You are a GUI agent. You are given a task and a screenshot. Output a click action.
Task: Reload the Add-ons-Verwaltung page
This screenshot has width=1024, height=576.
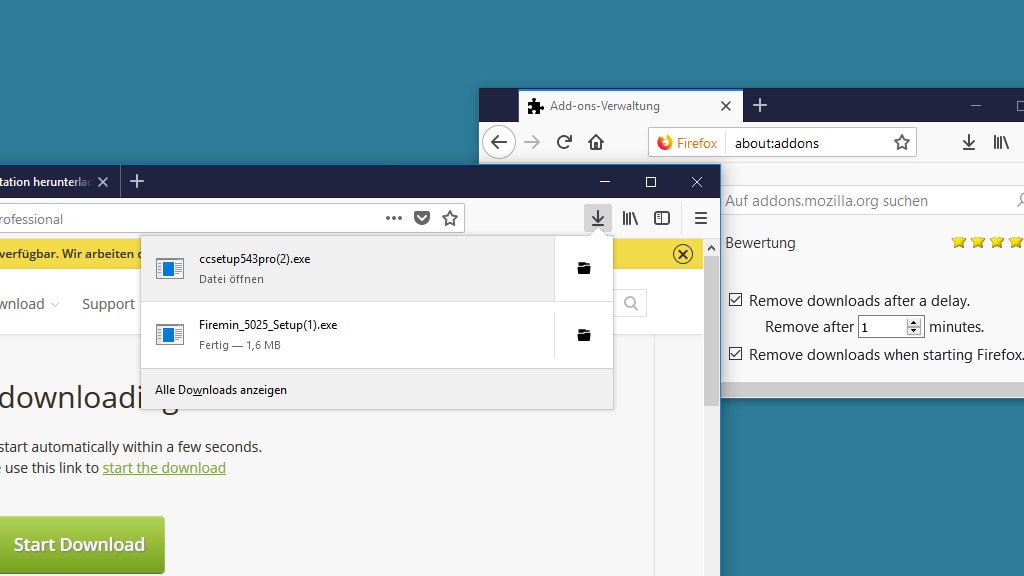click(x=564, y=142)
